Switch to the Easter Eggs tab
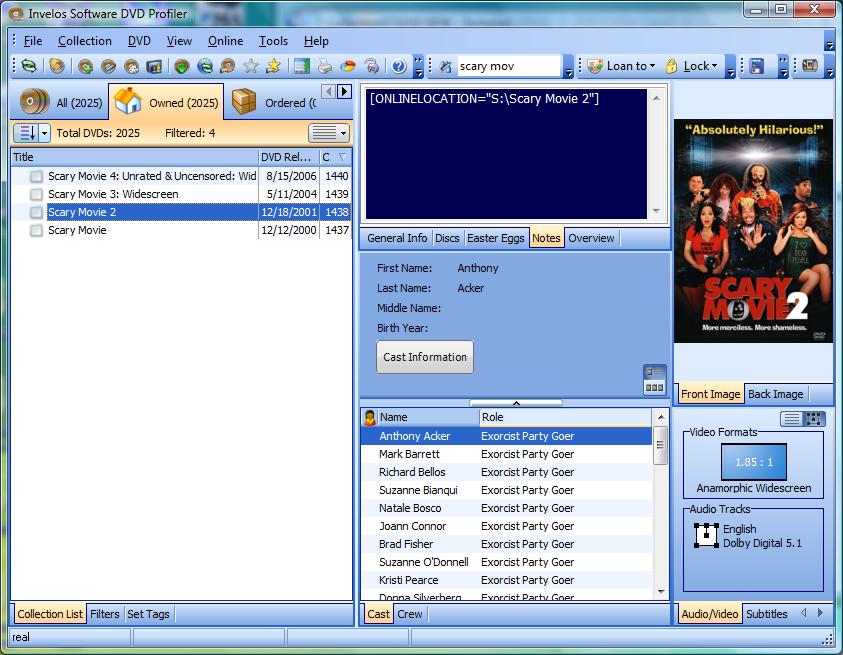Screen dimensions: 843x655 pos(495,238)
